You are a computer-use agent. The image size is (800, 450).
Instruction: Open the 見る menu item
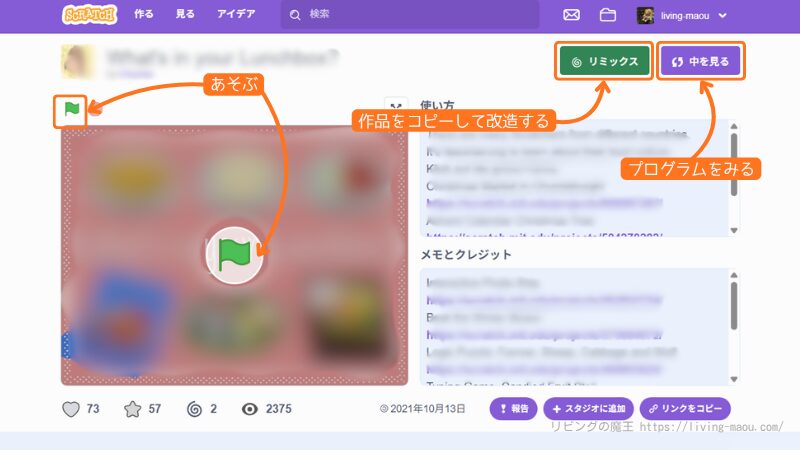pyautogui.click(x=185, y=15)
